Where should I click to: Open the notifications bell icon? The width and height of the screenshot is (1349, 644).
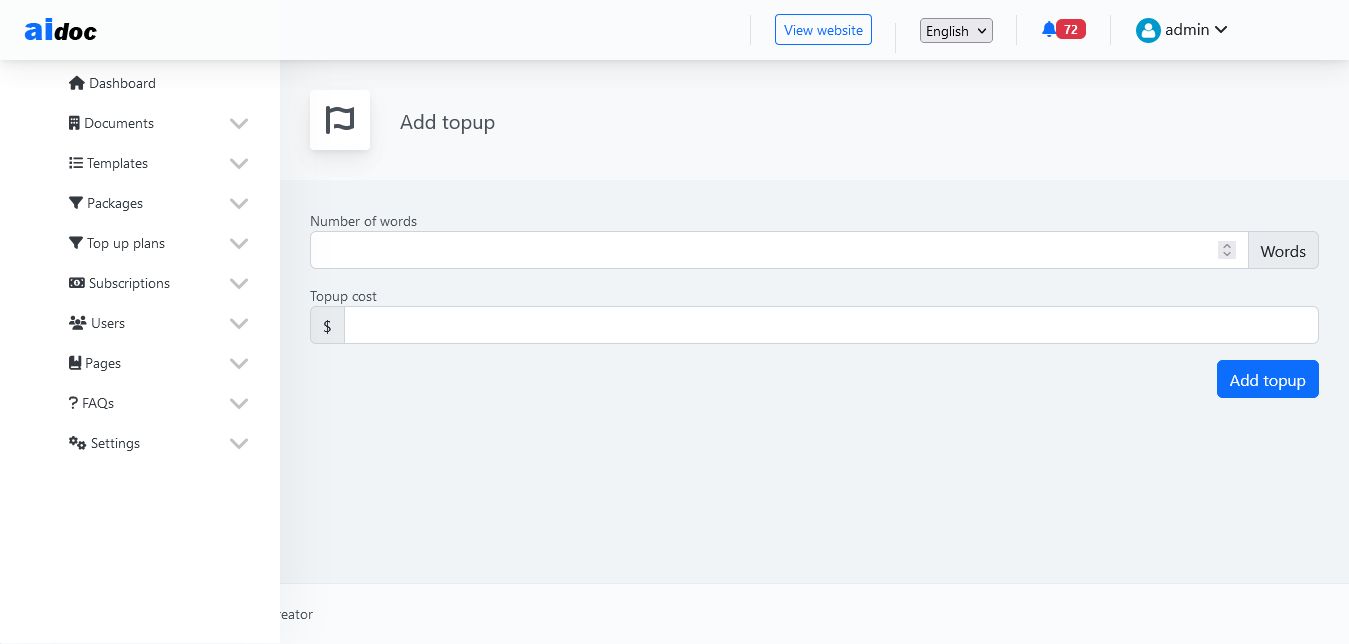tap(1048, 30)
